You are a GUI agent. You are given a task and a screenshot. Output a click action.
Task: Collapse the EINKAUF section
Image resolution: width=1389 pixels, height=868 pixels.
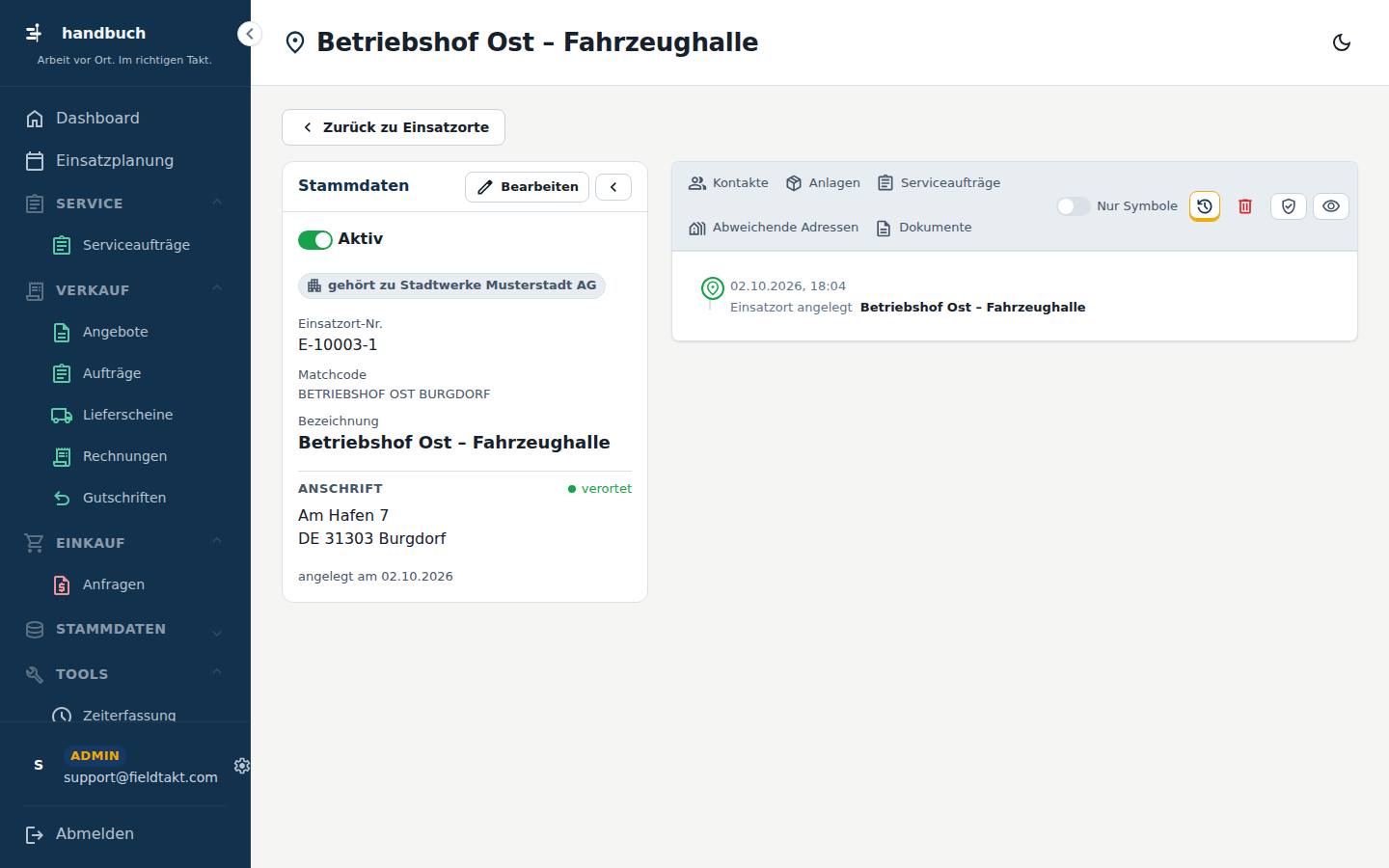pos(125,543)
